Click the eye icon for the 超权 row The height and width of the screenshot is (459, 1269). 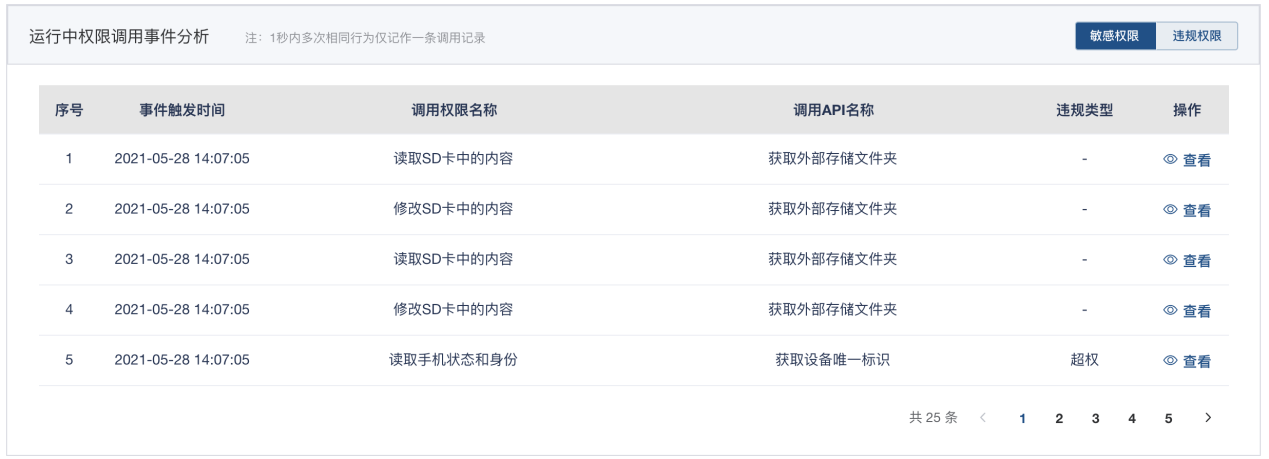coord(1170,360)
